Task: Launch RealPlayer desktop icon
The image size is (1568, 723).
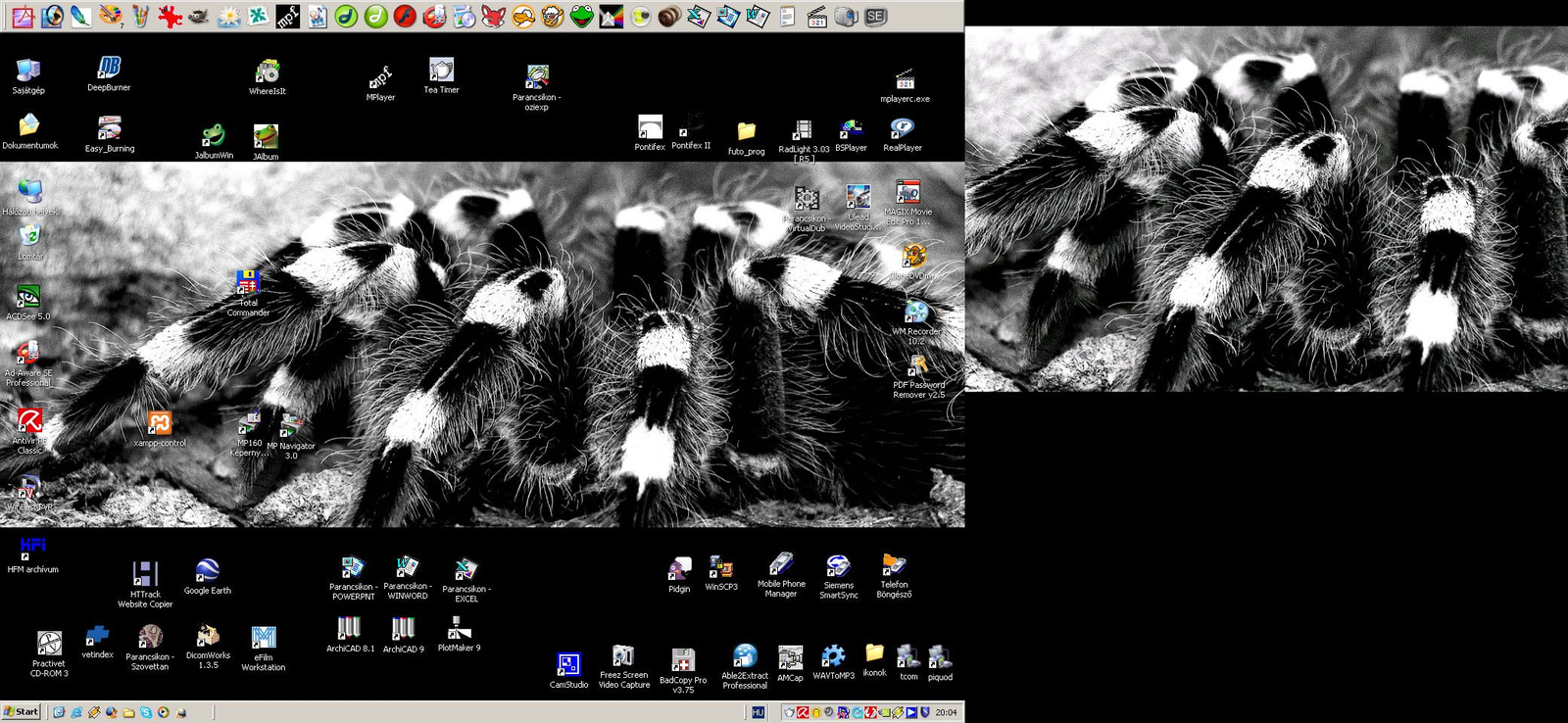Action: [903, 134]
